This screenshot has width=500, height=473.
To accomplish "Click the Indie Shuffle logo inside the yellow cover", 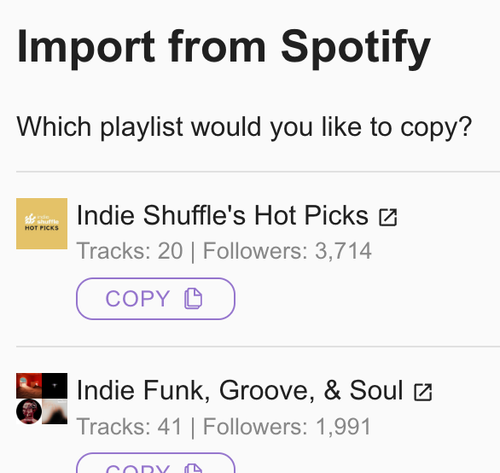I will (42, 222).
